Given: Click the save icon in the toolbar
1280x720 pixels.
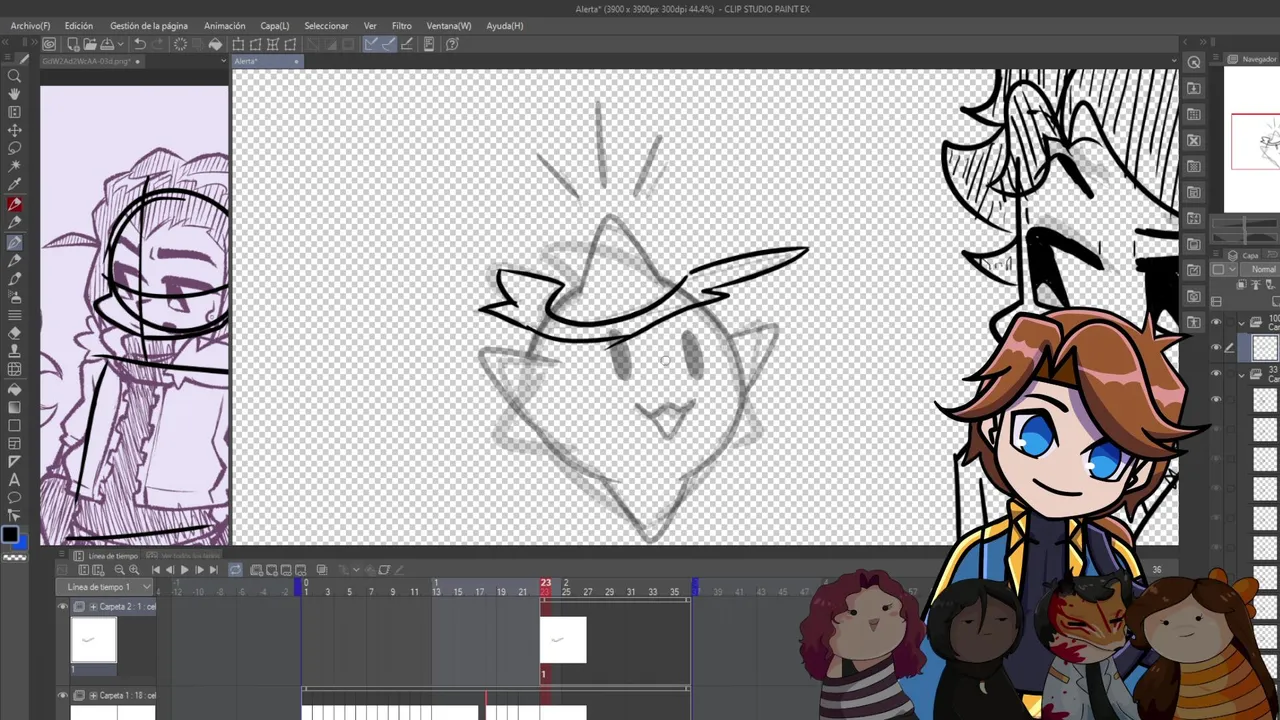Looking at the screenshot, I should tap(106, 44).
